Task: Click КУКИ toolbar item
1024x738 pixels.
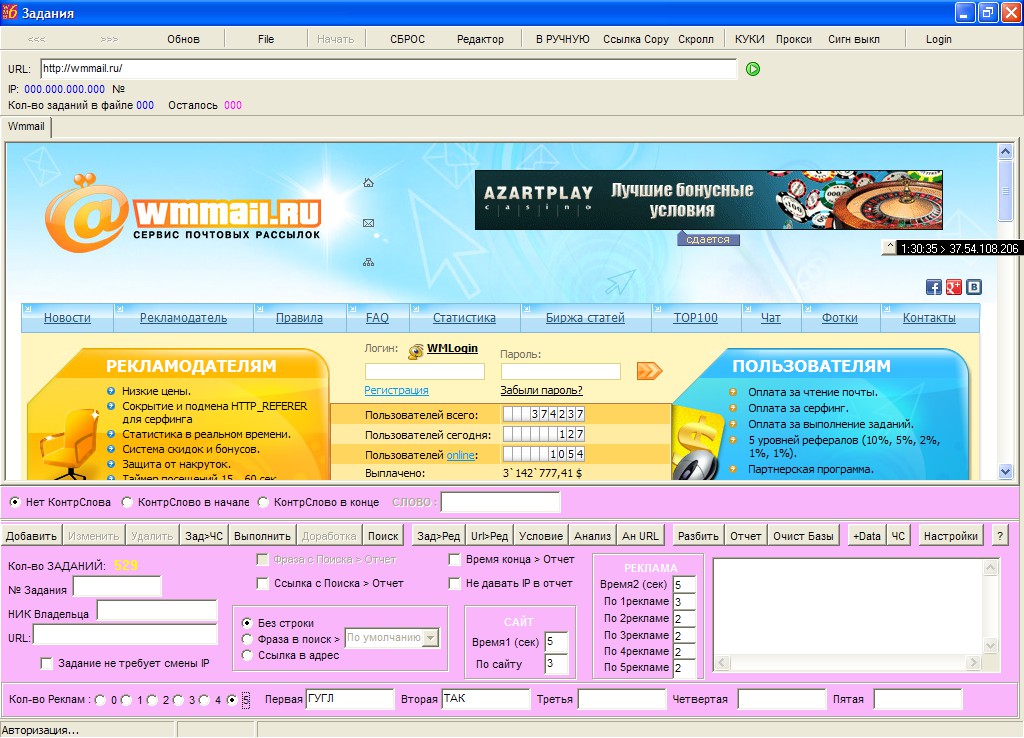Action: point(749,39)
